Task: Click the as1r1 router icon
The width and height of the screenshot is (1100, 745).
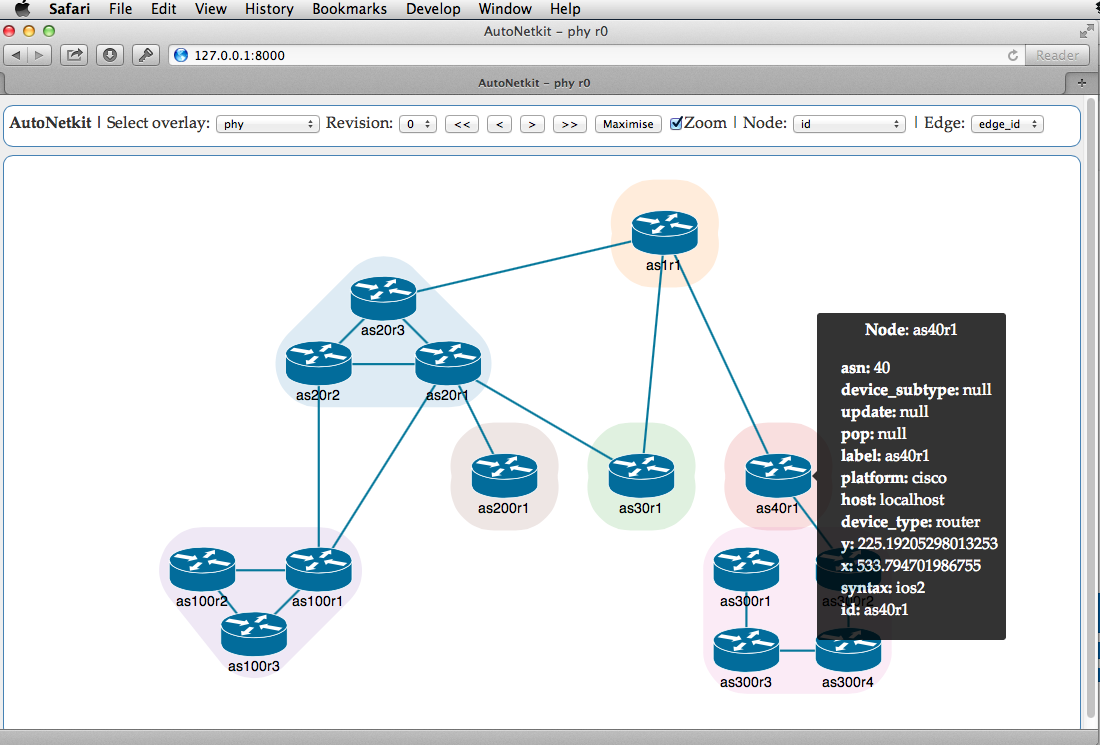Action: pyautogui.click(x=664, y=232)
